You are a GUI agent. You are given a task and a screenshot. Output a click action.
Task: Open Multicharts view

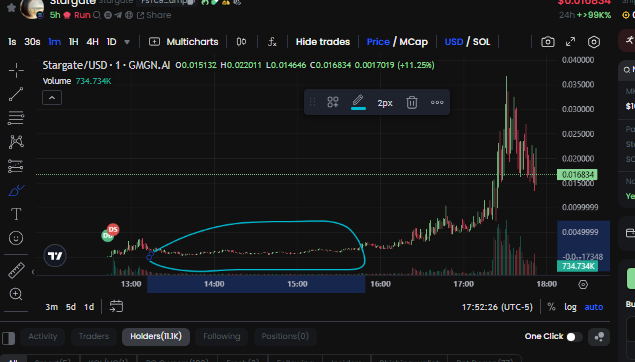point(183,42)
